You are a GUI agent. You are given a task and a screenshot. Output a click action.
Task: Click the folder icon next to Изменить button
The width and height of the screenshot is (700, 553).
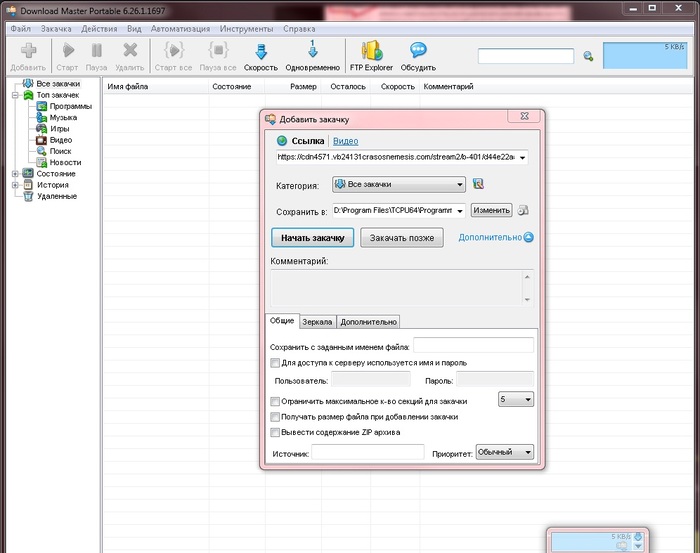pos(523,210)
